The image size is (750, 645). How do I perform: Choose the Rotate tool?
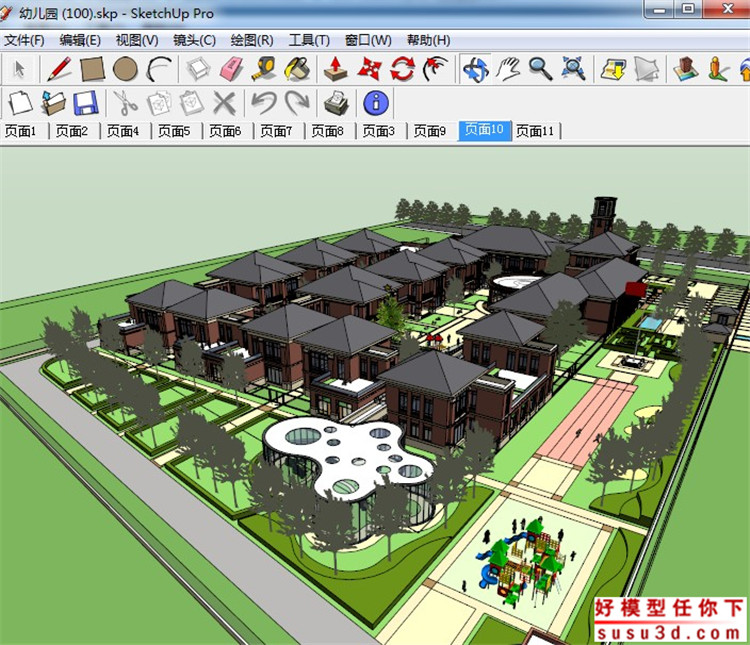coord(402,69)
